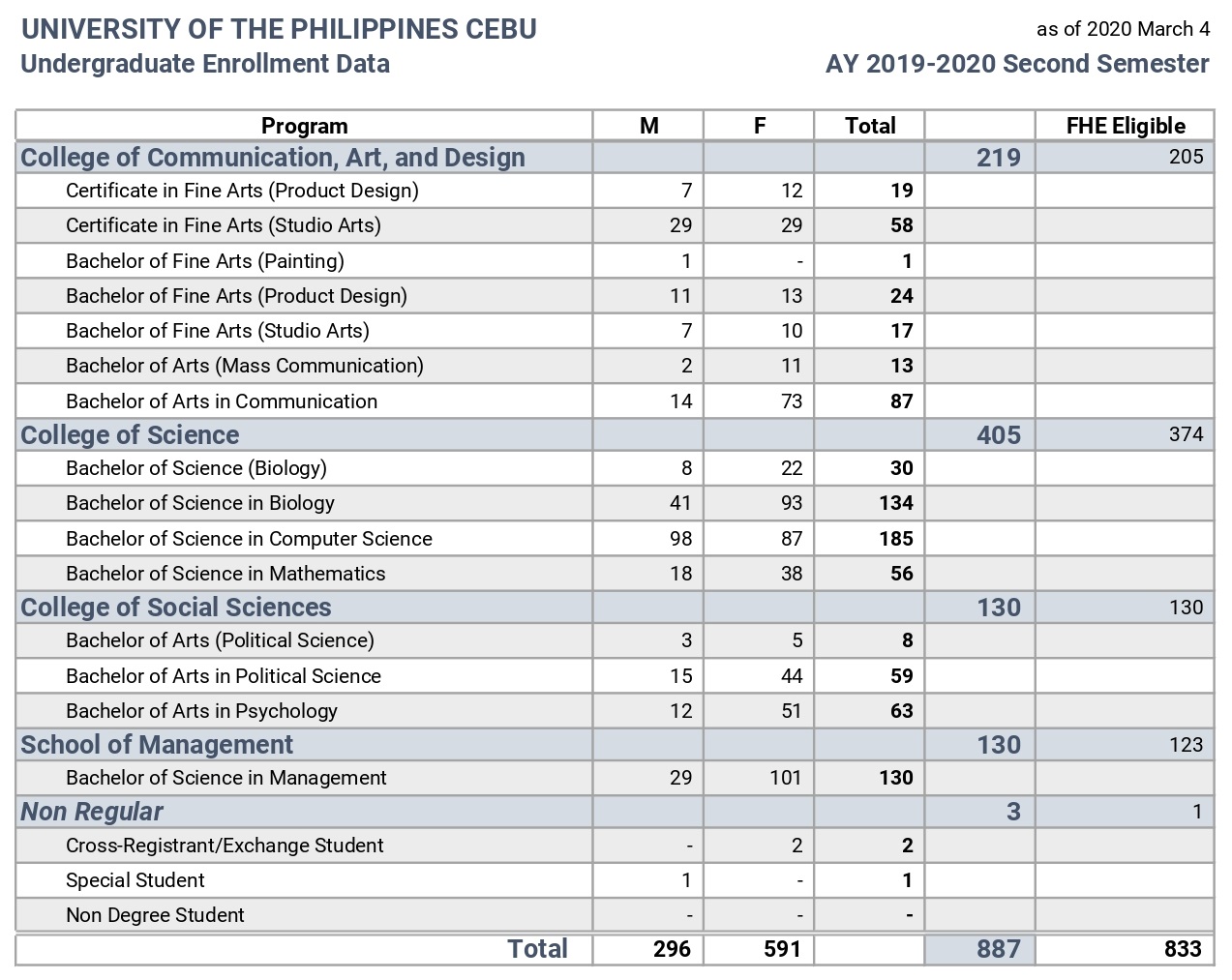Select the 'School of Management' section header
This screenshot has width=1232, height=980.
157,745
